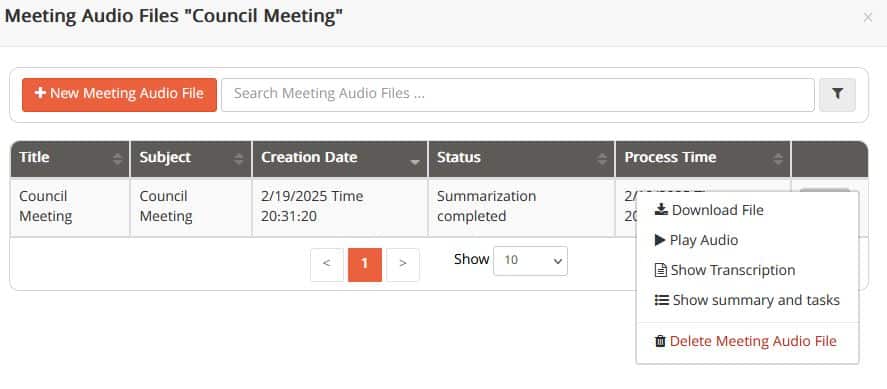887x389 pixels.
Task: Click the Title column header text
Action: [34, 157]
